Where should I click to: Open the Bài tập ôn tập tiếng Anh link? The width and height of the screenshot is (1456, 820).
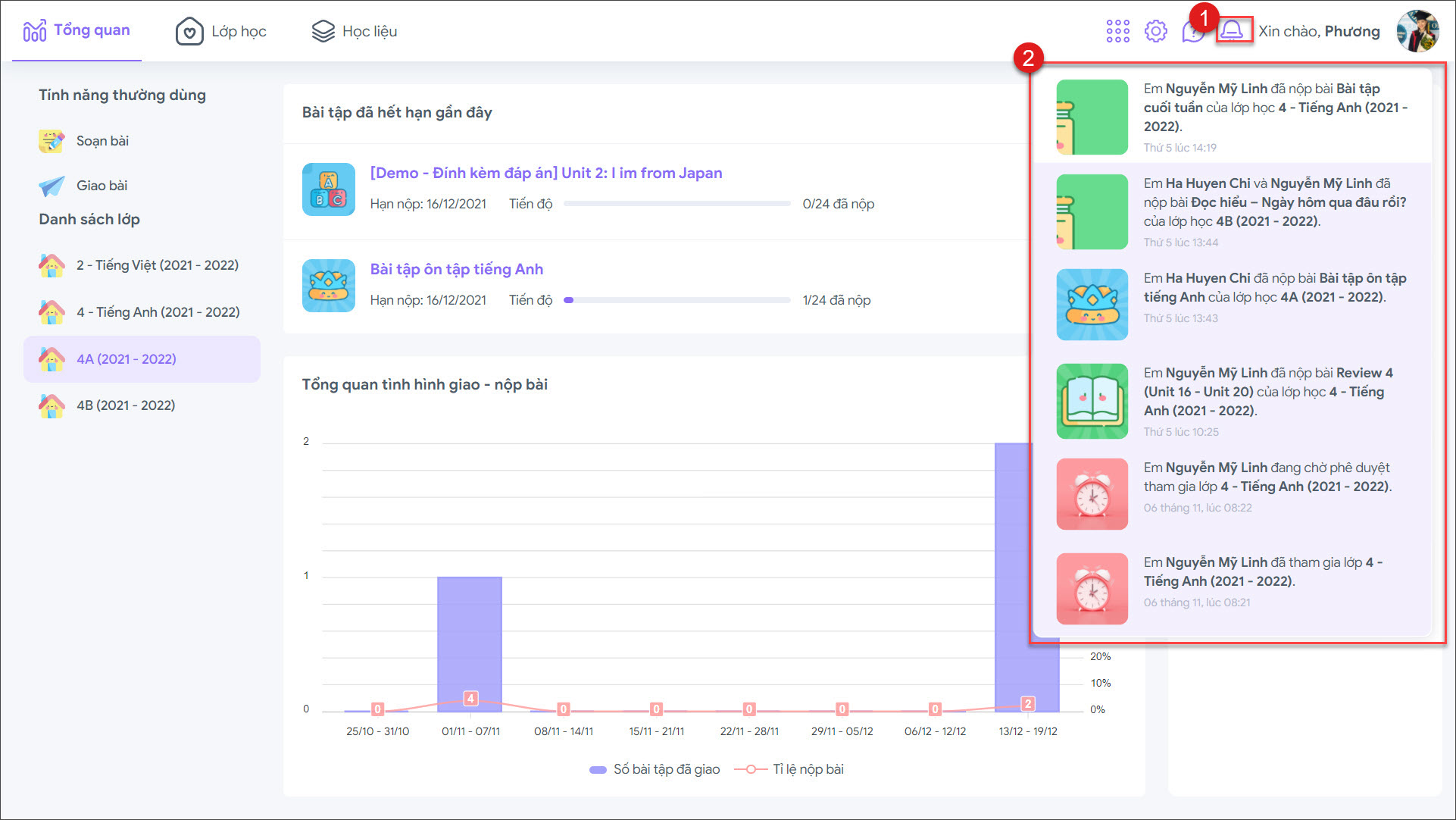click(x=456, y=269)
